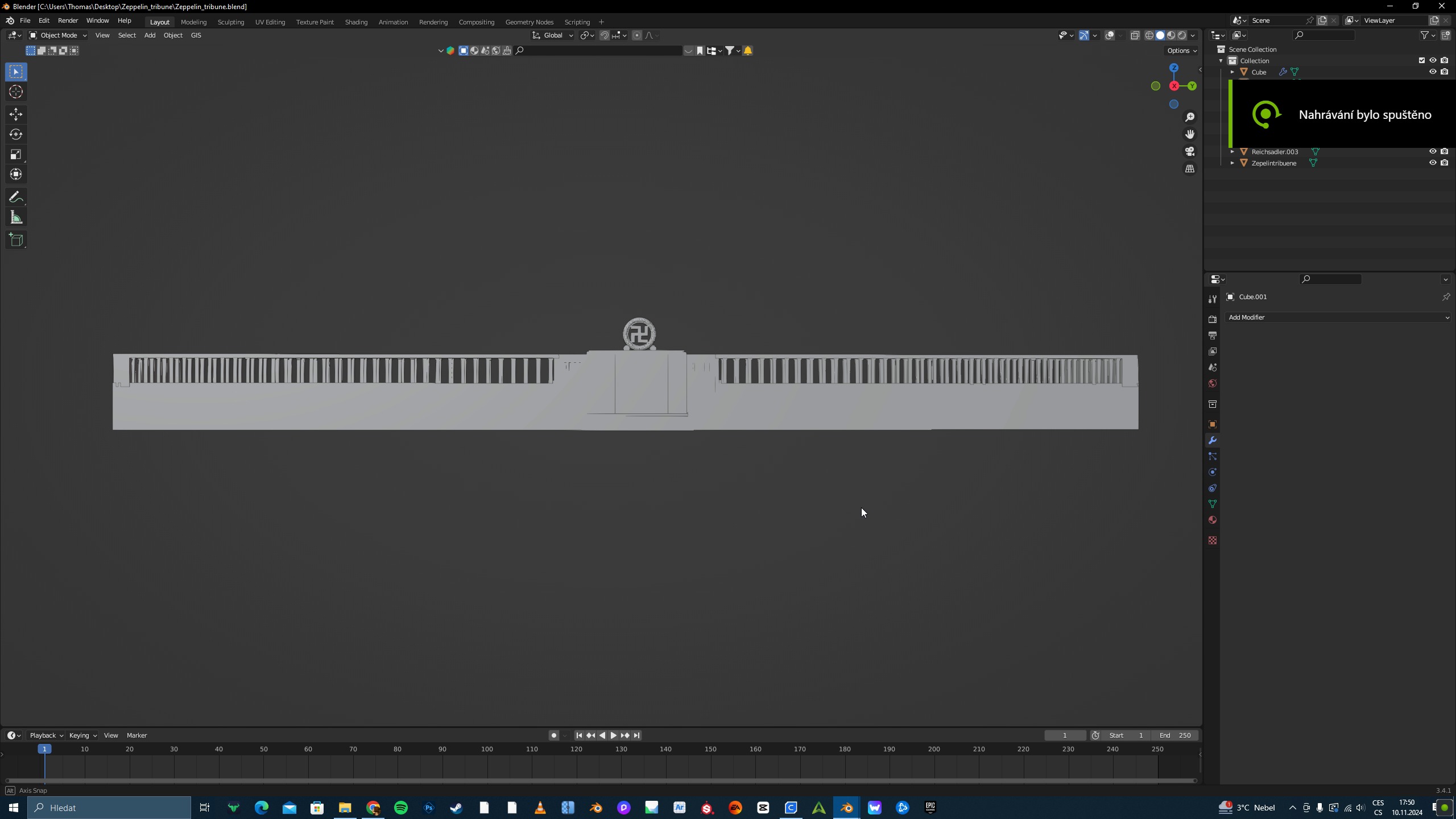Activate the Rotate tool
This screenshot has width=1456, height=819.
[16, 134]
